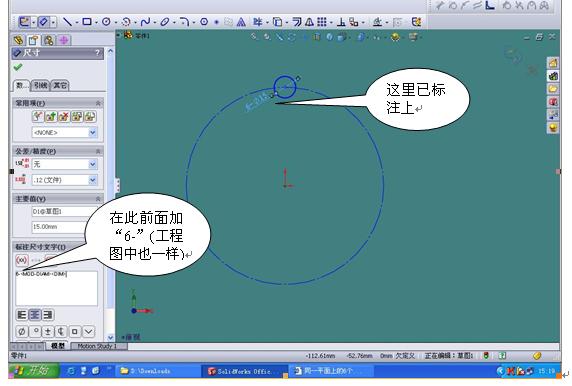
Task: Choose the Rectangle sketch tool
Action: [87, 22]
